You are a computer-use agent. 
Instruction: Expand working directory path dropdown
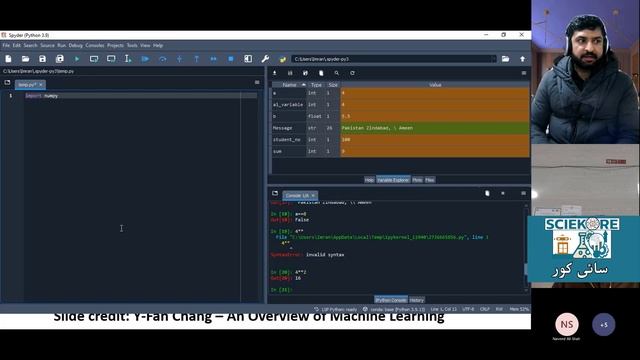494,59
